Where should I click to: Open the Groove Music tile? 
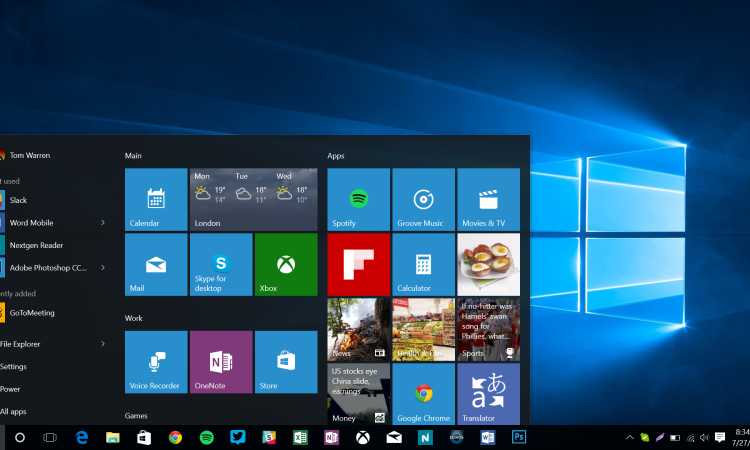coord(424,199)
